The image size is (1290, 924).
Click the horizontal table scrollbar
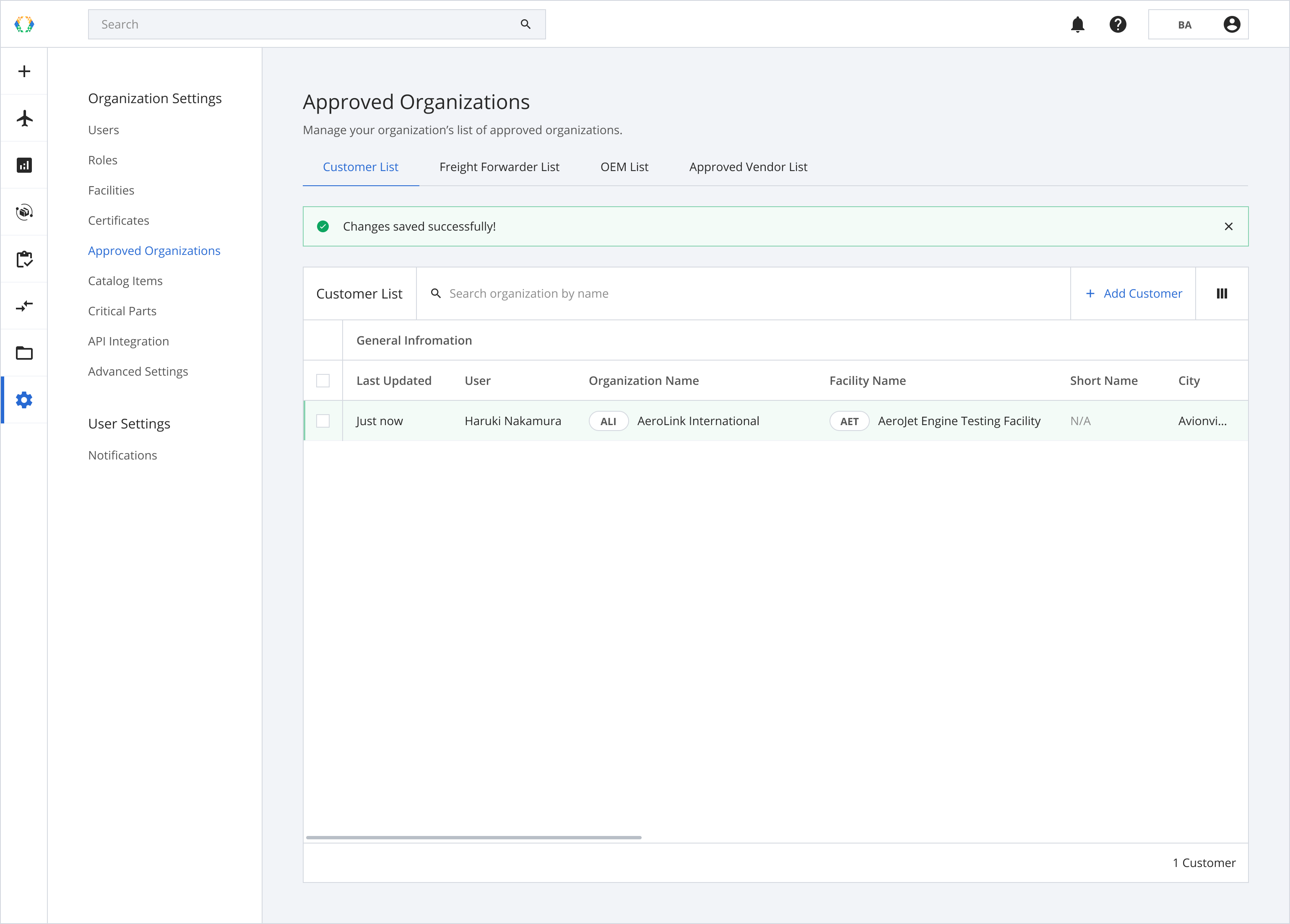click(474, 838)
